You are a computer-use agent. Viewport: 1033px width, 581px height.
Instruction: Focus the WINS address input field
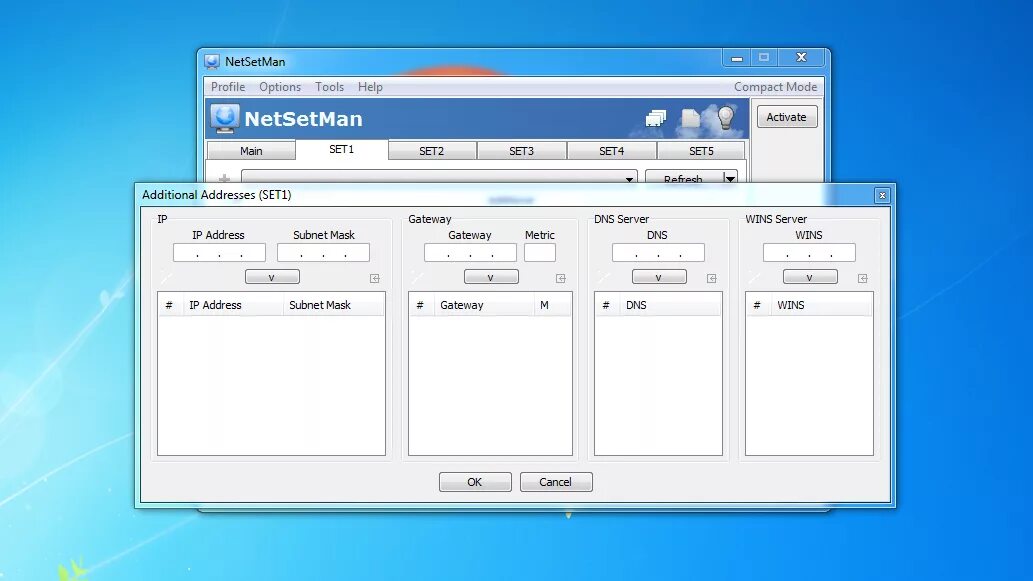[x=809, y=253]
